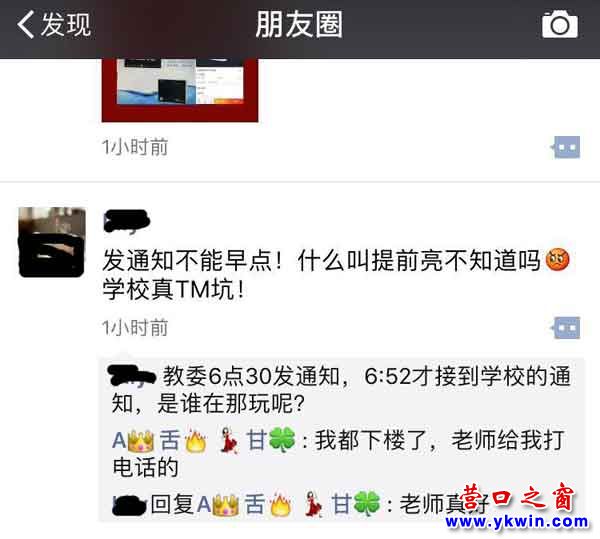This screenshot has height=539, width=600.
Task: Tap A舌甘 name in the reply line
Action: tap(289, 505)
